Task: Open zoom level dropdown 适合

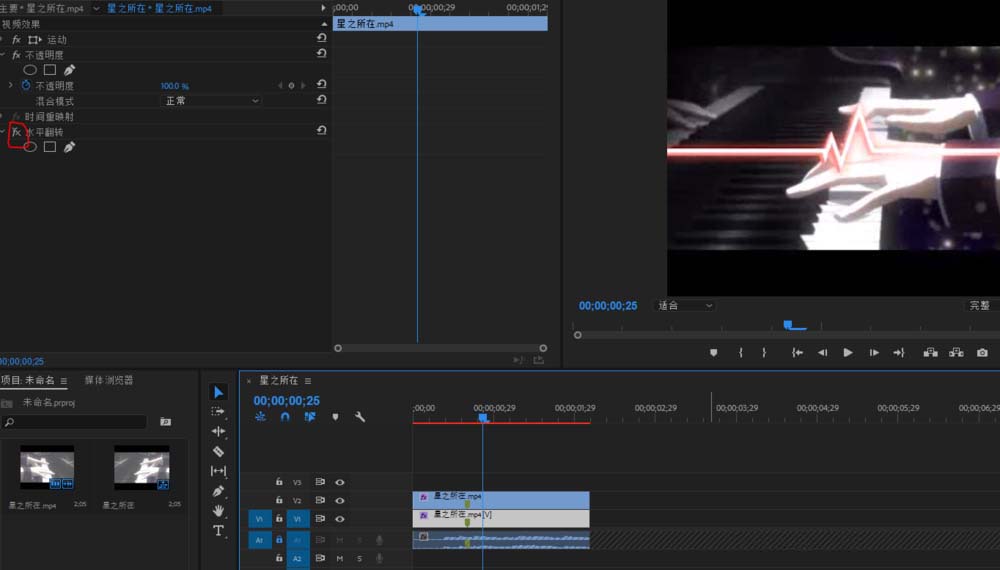Action: (685, 306)
